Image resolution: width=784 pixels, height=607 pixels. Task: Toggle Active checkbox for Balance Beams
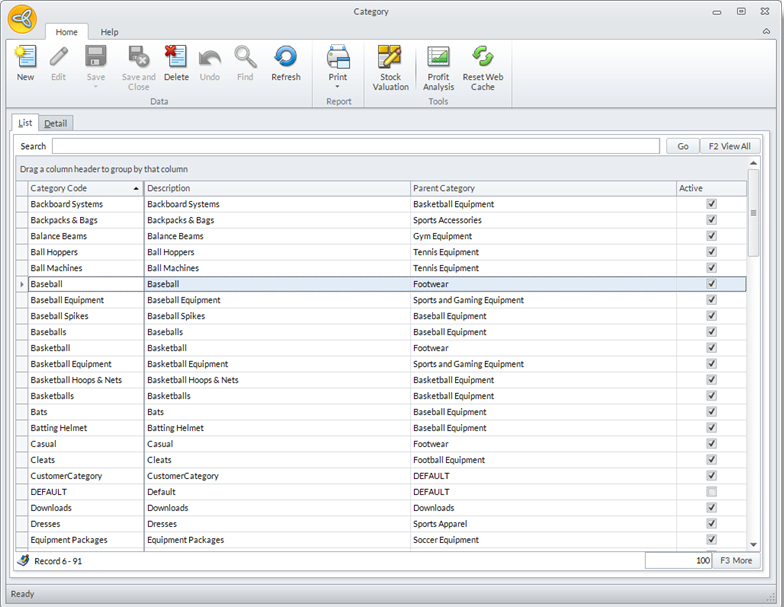tap(712, 236)
